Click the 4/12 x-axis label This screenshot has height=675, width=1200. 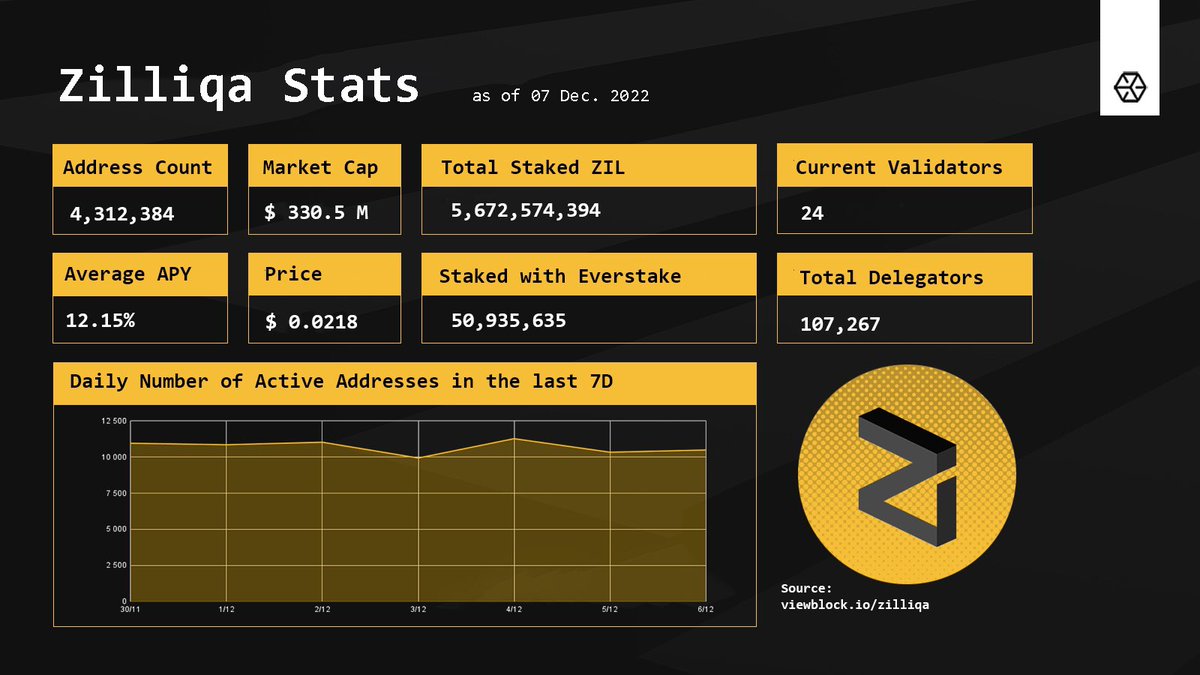514,610
